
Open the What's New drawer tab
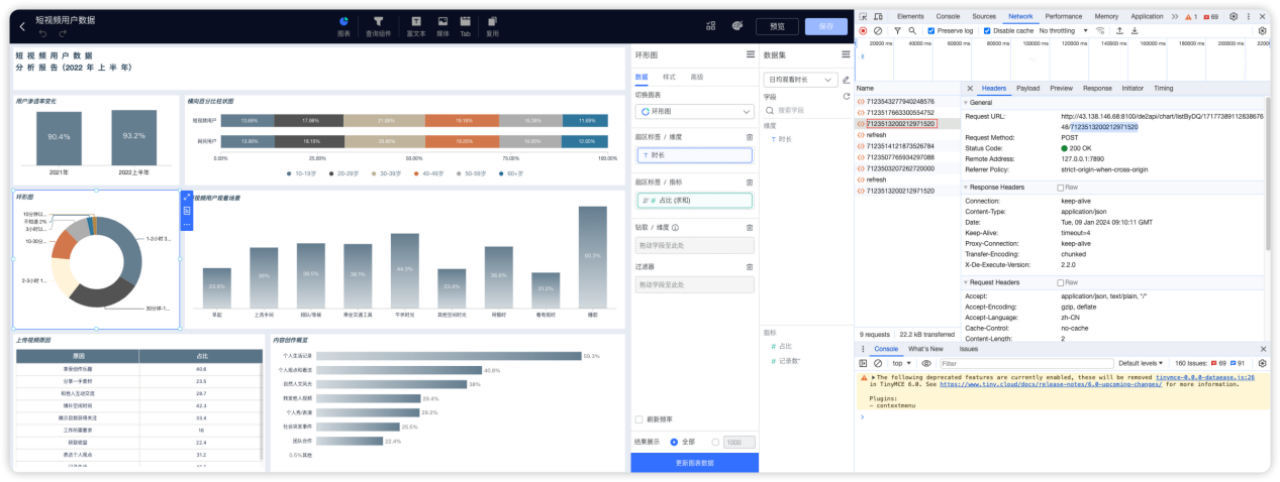pos(925,349)
